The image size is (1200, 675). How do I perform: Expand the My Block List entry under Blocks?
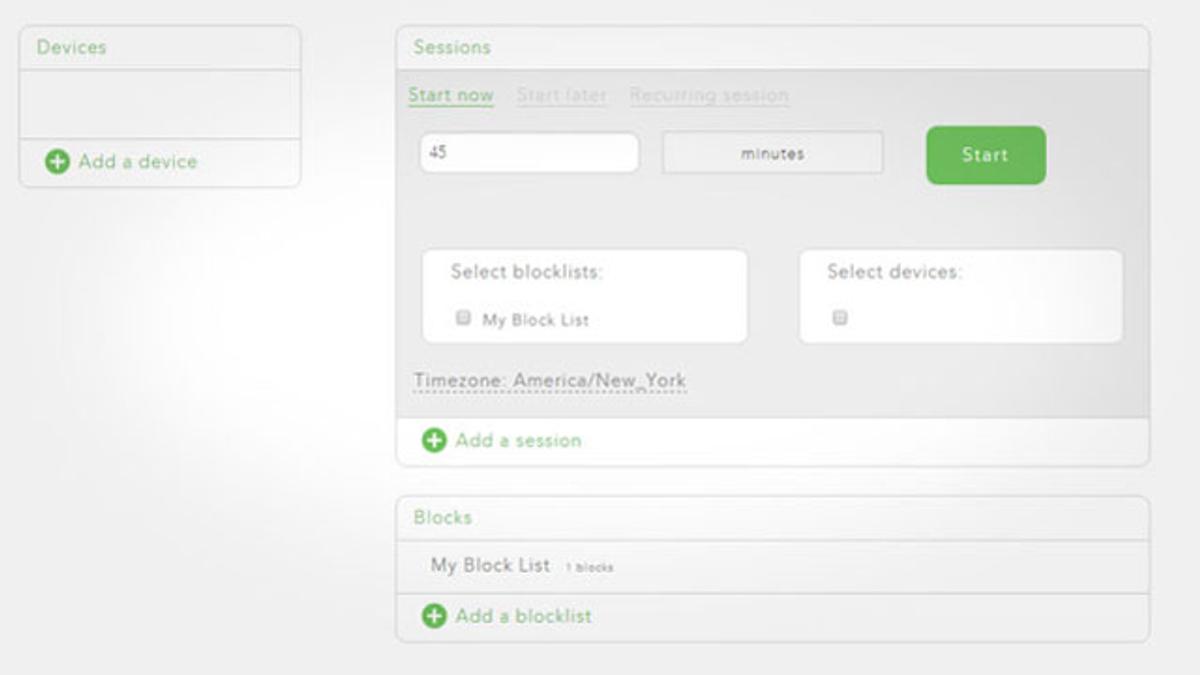(x=490, y=565)
